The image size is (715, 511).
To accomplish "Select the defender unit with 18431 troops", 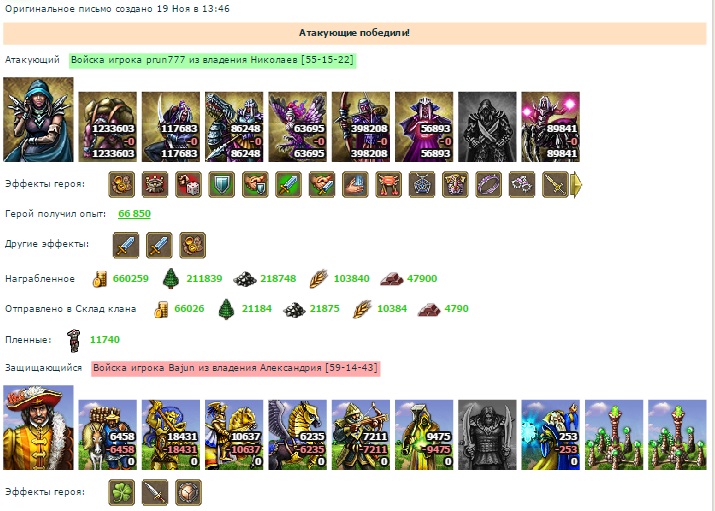I will tap(171, 435).
